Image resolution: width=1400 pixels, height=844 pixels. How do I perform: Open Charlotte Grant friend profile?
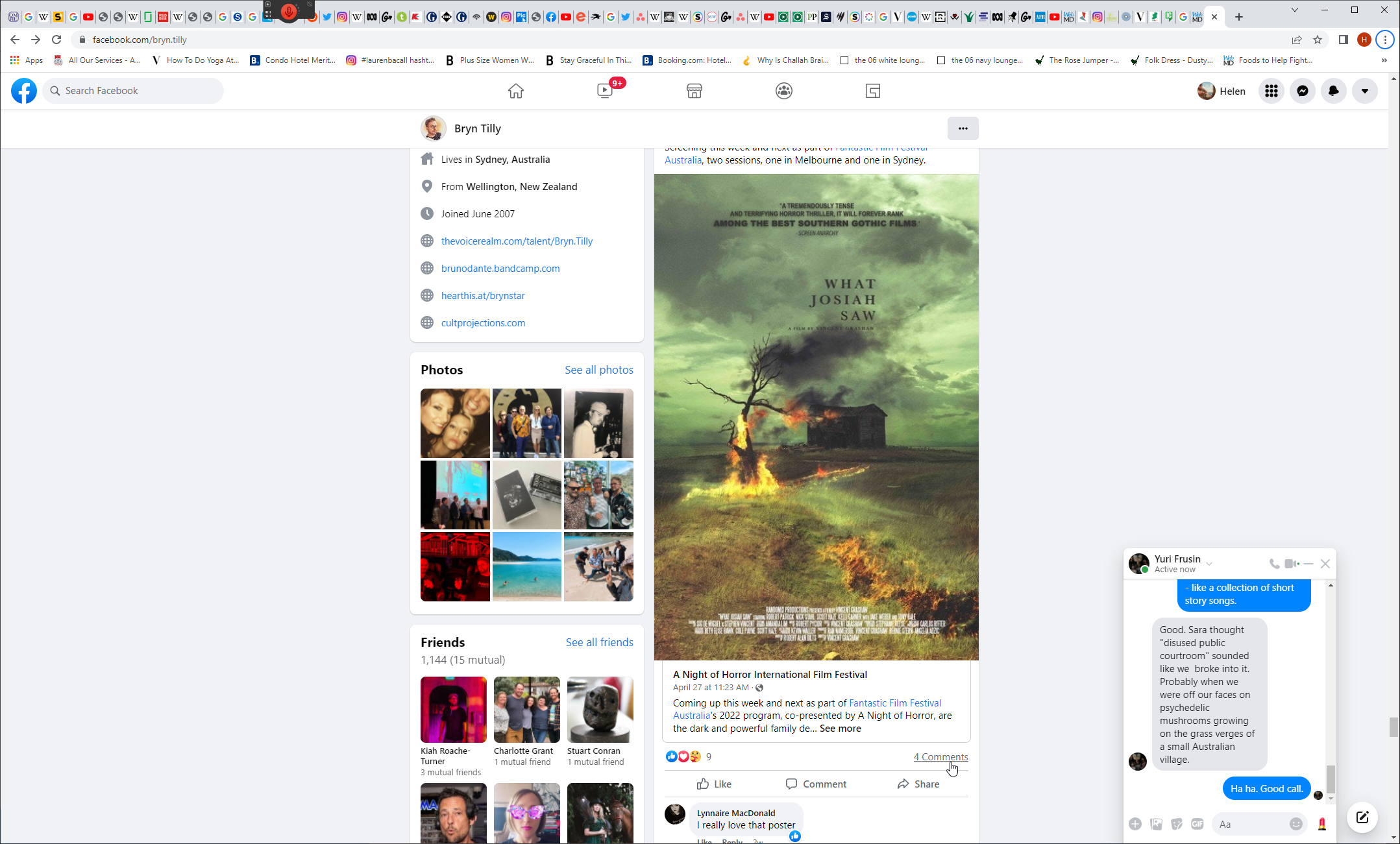[x=526, y=710]
